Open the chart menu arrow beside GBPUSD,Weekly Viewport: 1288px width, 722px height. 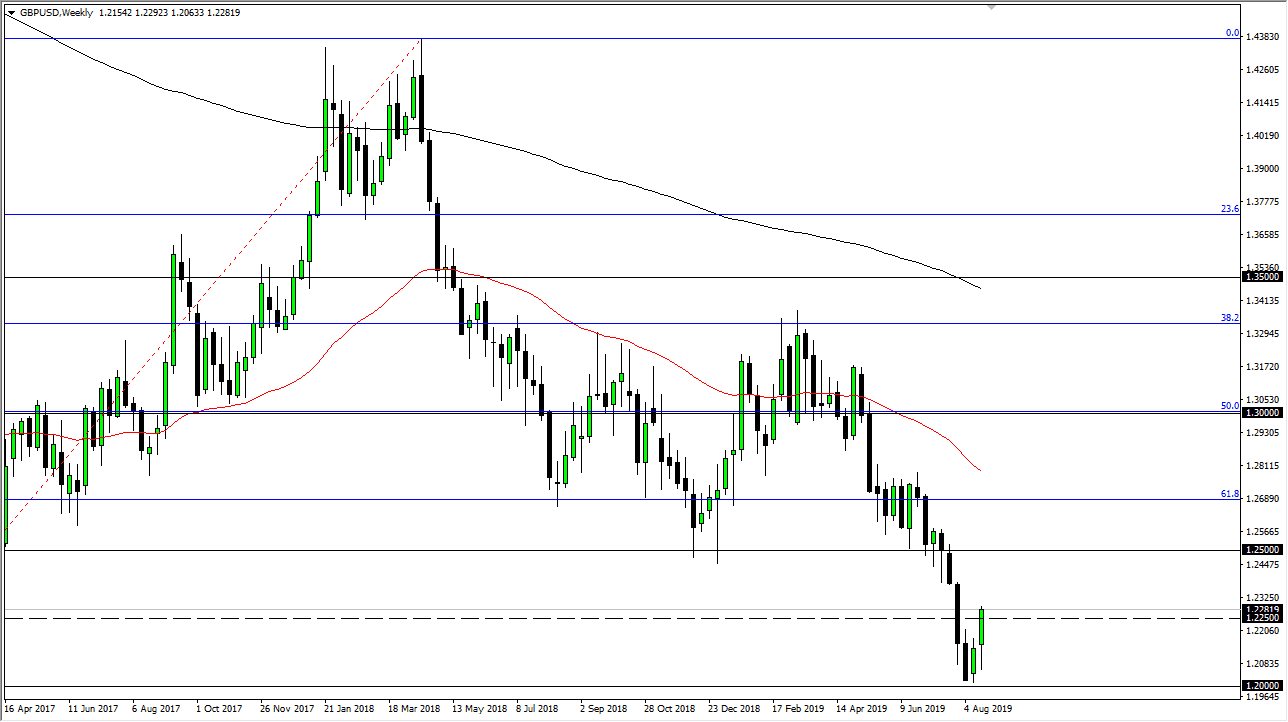coord(11,13)
